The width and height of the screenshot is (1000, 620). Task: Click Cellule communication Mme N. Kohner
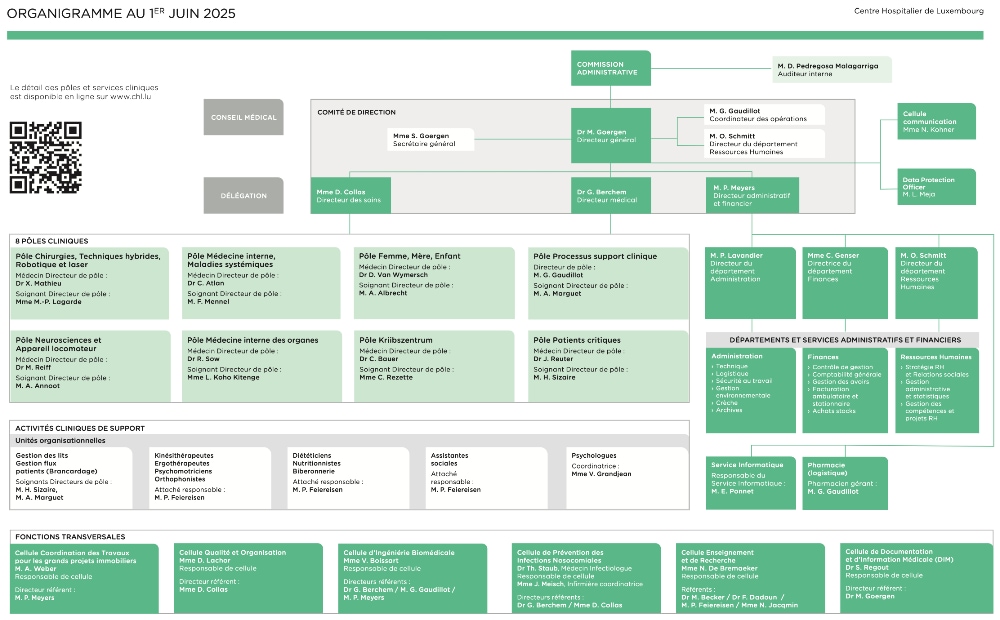936,121
